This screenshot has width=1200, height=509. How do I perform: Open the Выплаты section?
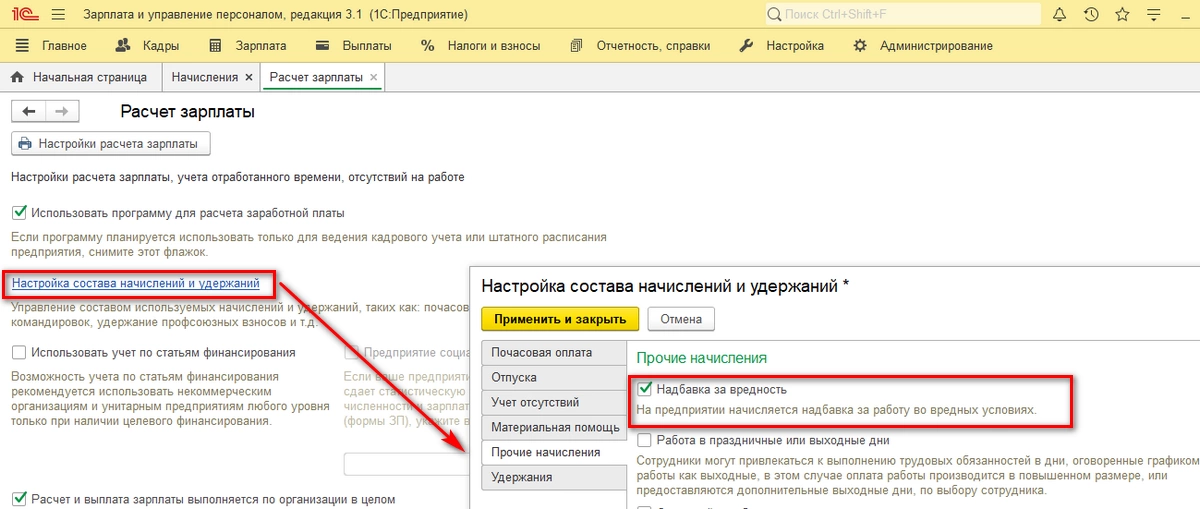(x=353, y=46)
